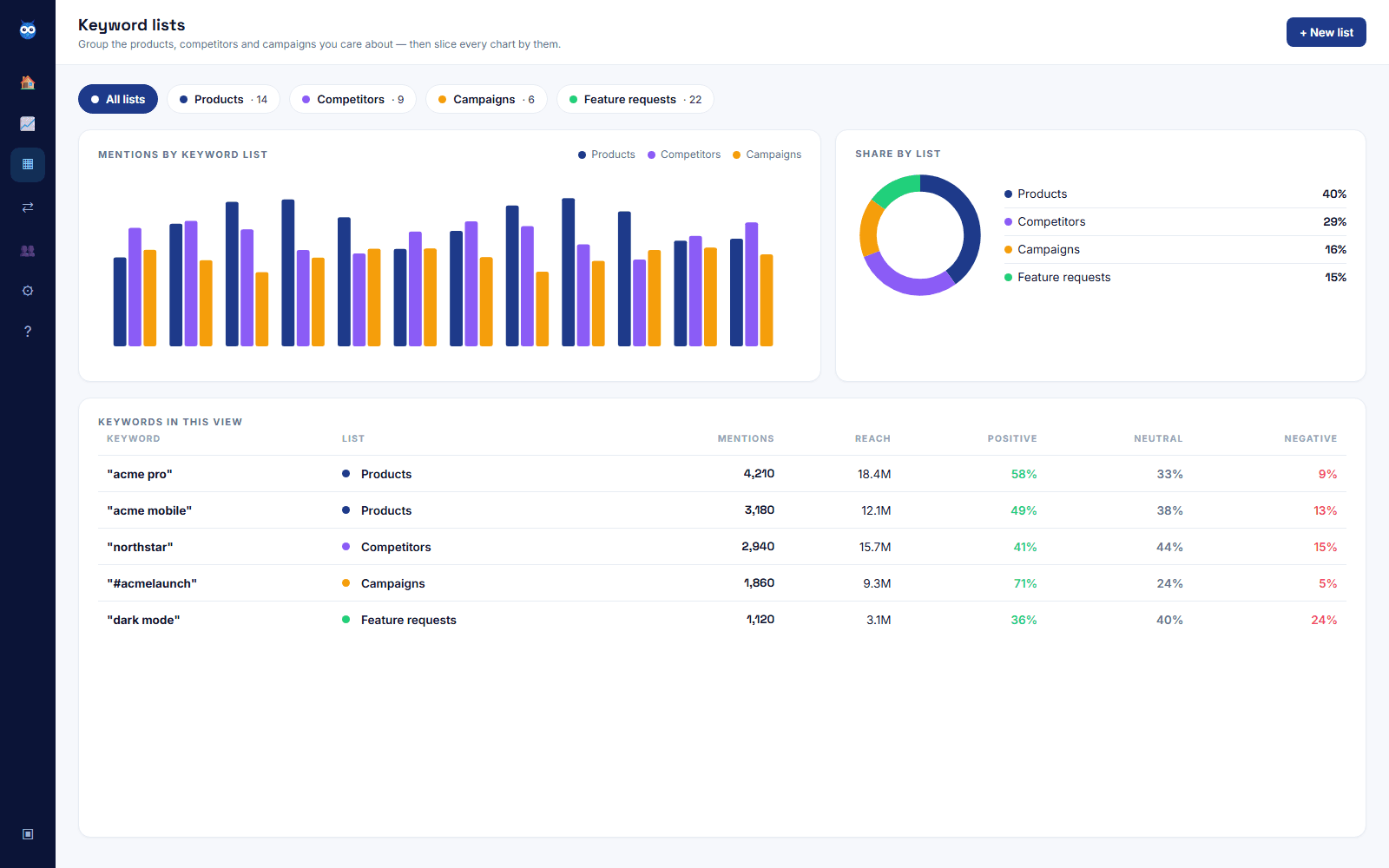The height and width of the screenshot is (868, 1389).
Task: Click the 3,180 mentions value
Action: 760,510
